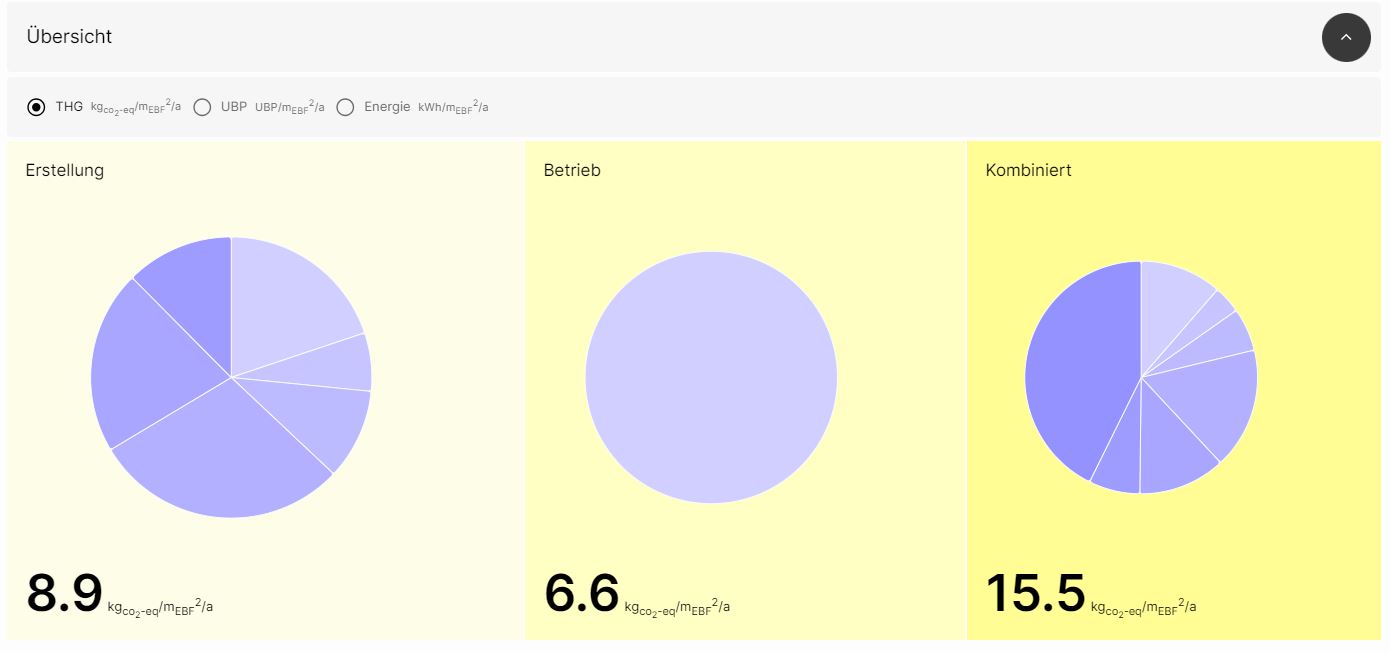This screenshot has width=1390, height=652.
Task: Select the THG radio button
Action: [x=36, y=107]
